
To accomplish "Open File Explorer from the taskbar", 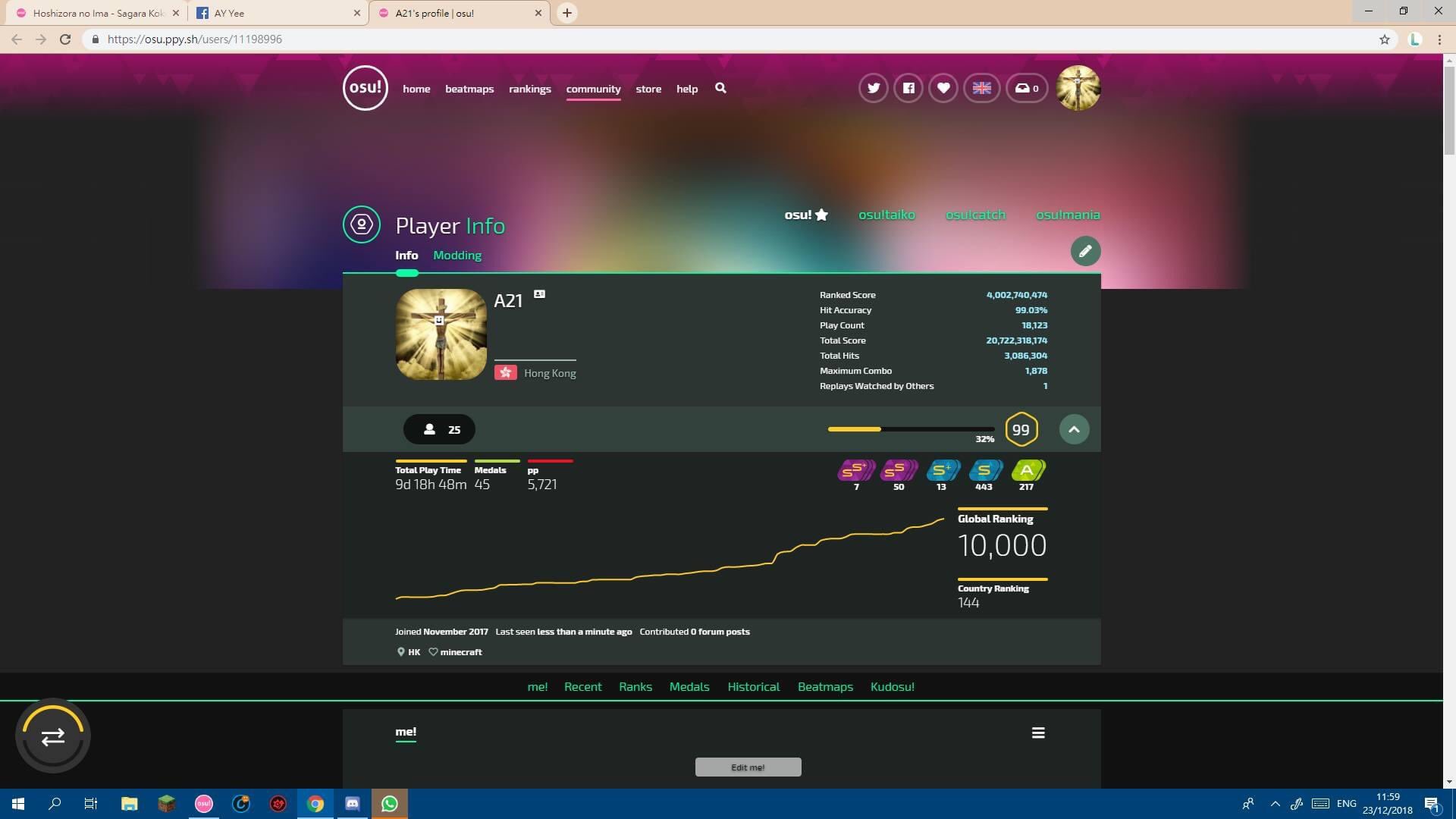I will (x=129, y=804).
